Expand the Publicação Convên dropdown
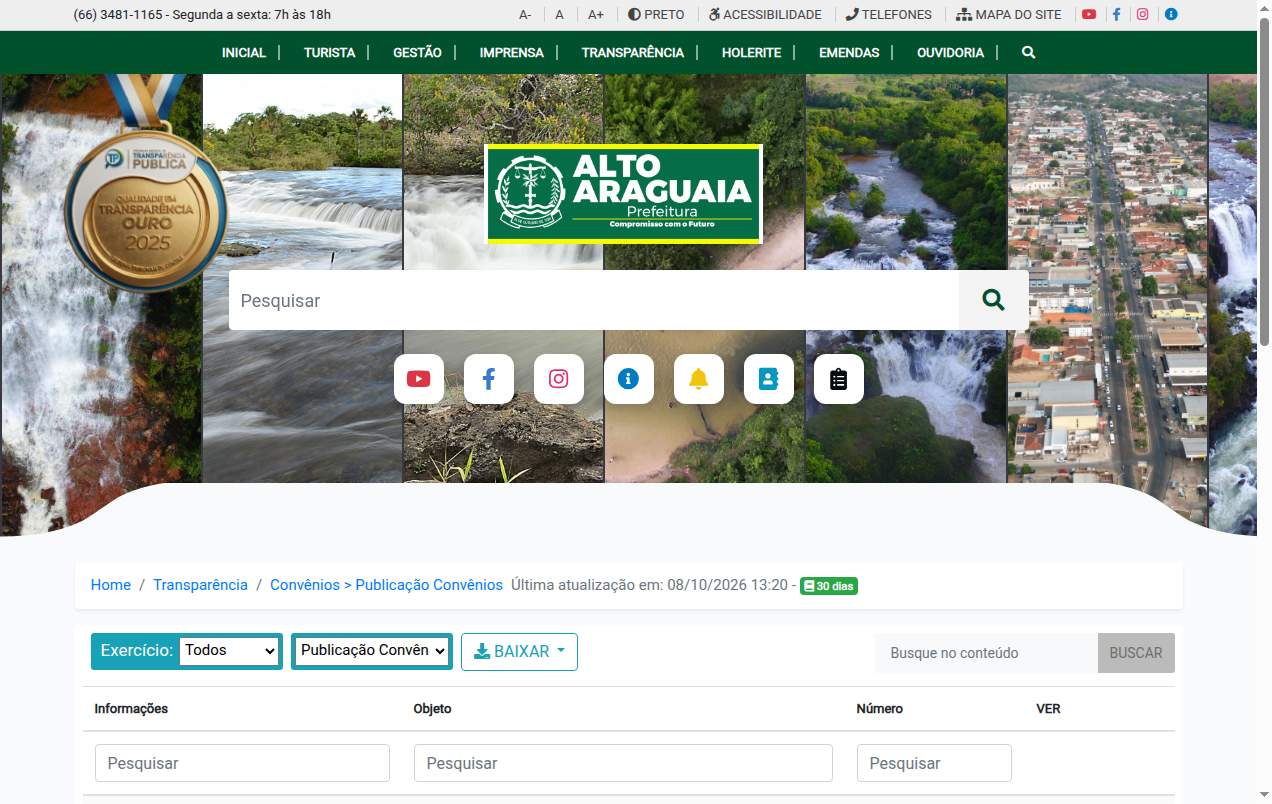This screenshot has width=1272, height=804. 372,651
